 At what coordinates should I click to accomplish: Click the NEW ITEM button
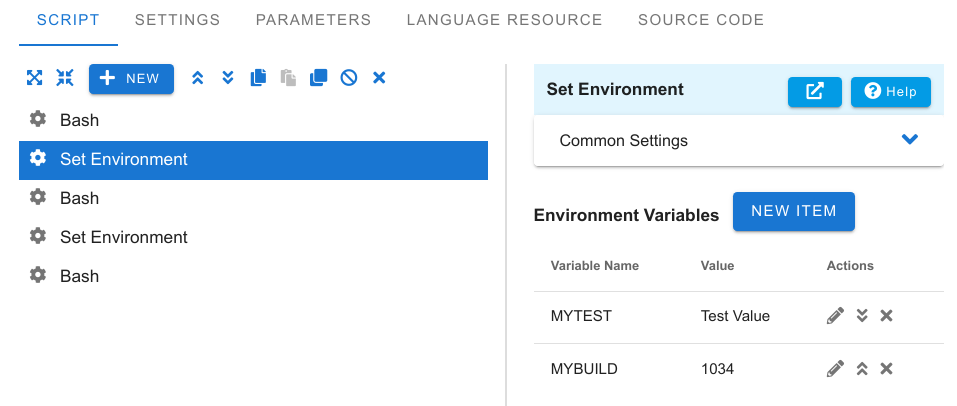point(793,211)
